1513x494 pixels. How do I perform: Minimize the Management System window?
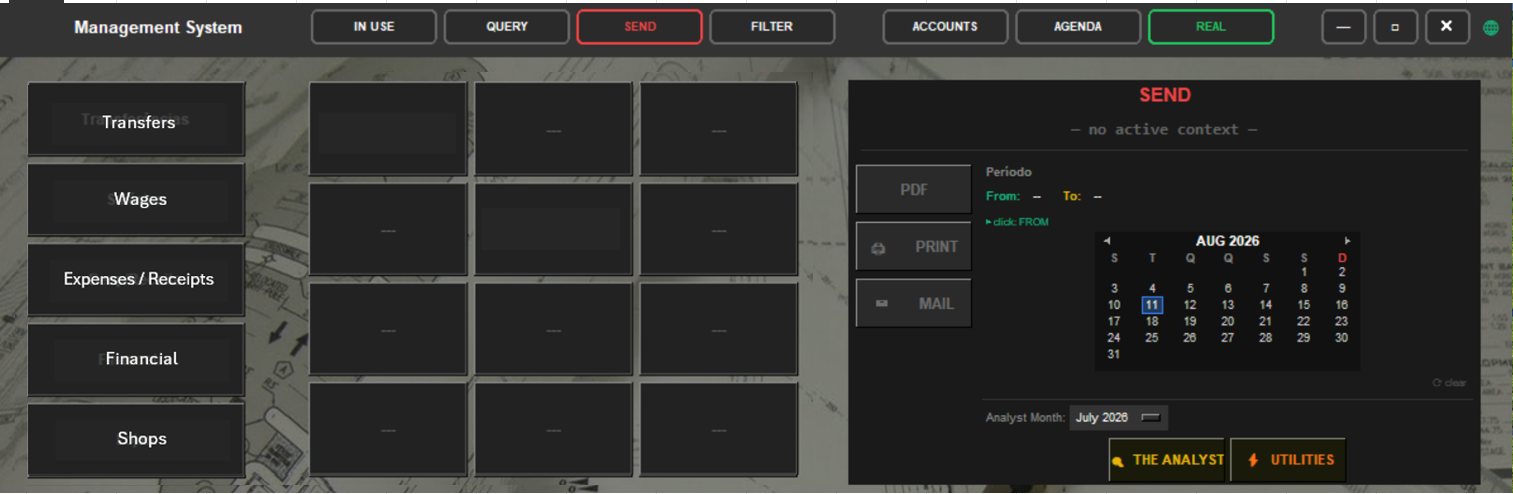tap(1344, 27)
